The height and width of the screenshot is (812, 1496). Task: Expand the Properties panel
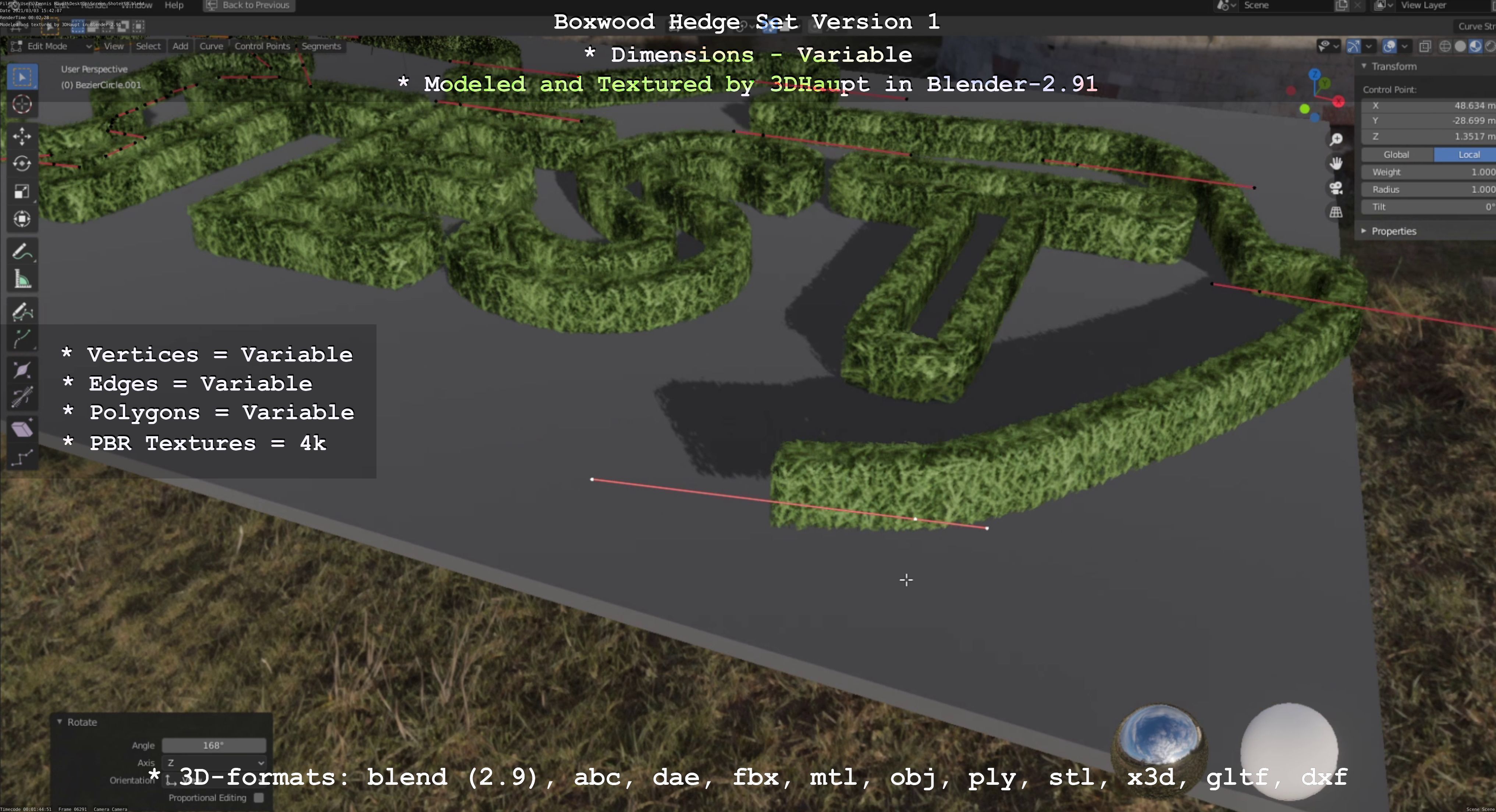[1364, 231]
